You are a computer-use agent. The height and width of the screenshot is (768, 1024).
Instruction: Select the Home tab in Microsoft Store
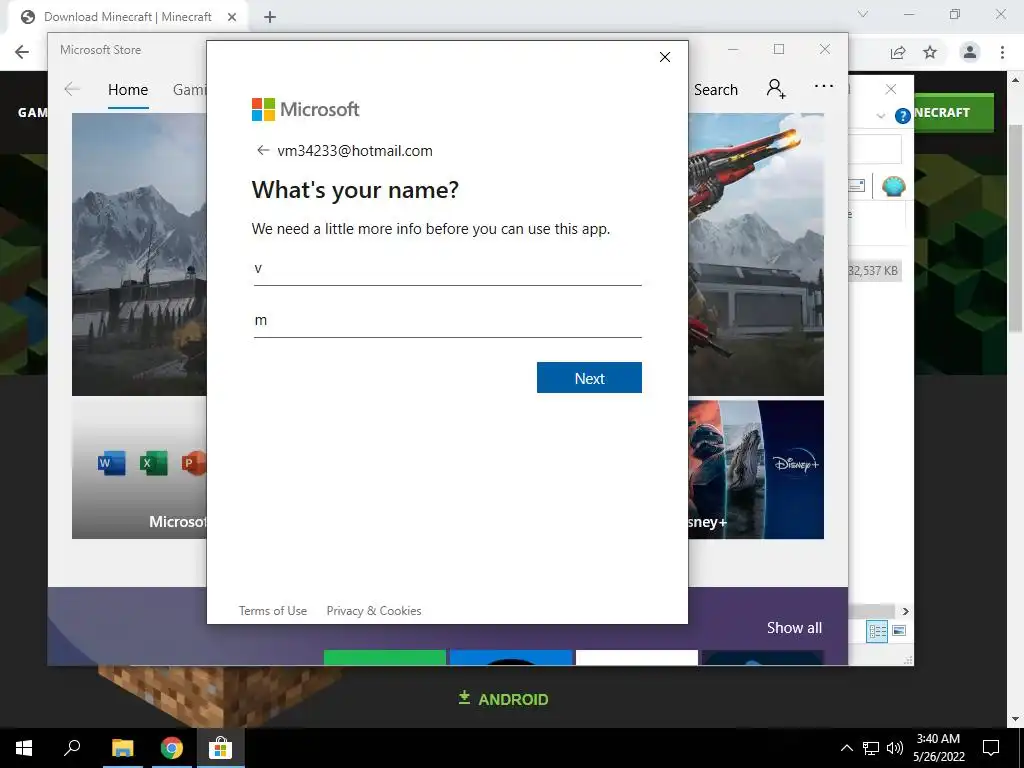click(128, 90)
